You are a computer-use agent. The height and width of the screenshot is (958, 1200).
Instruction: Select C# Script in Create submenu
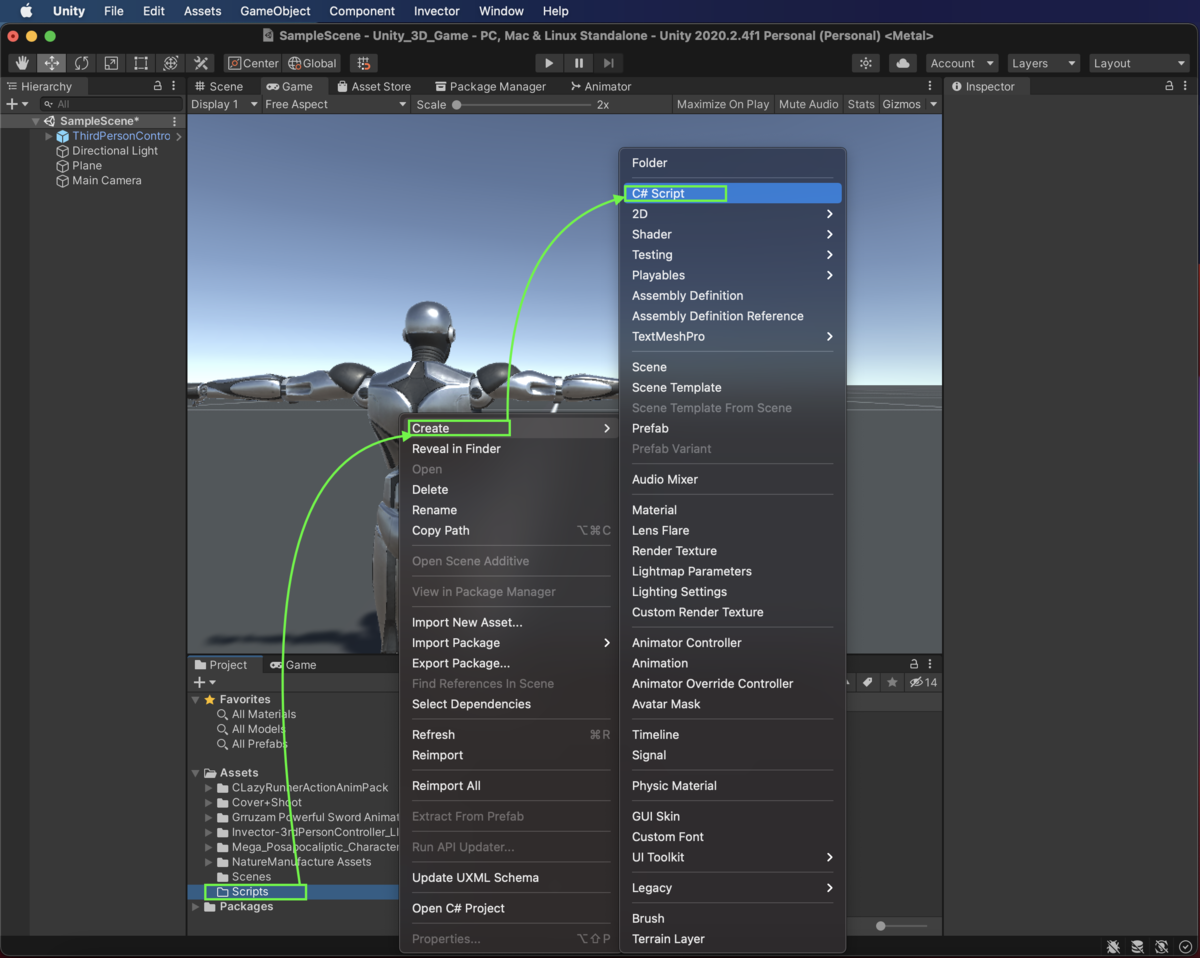point(731,193)
